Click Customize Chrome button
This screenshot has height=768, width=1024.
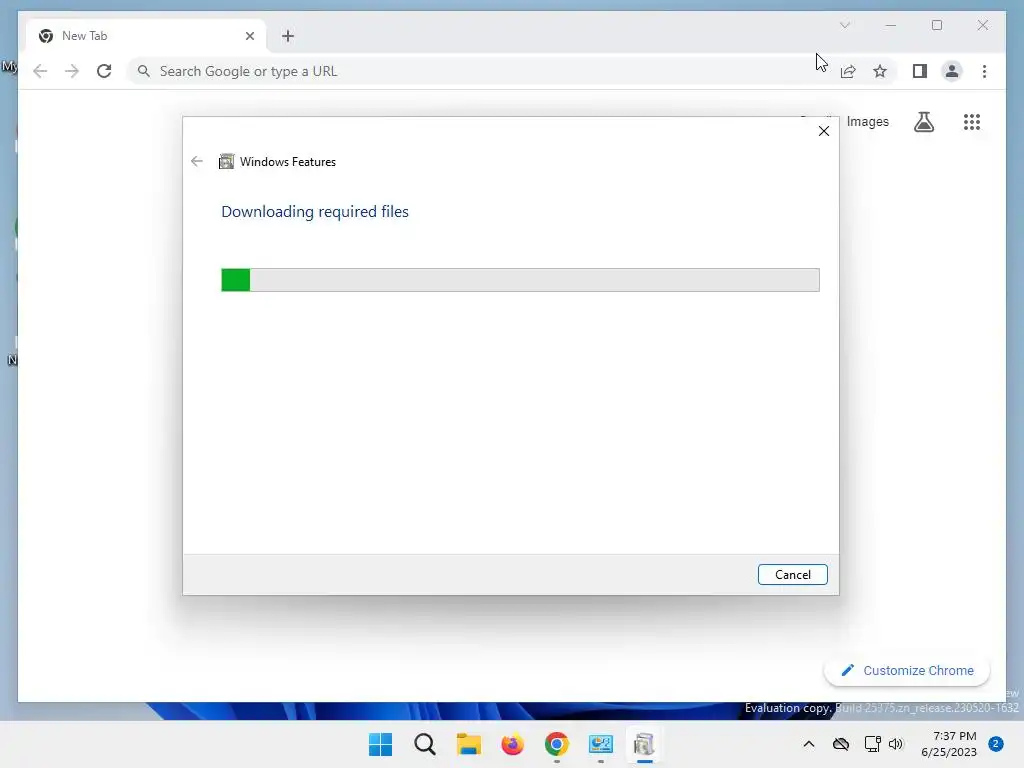click(x=907, y=671)
